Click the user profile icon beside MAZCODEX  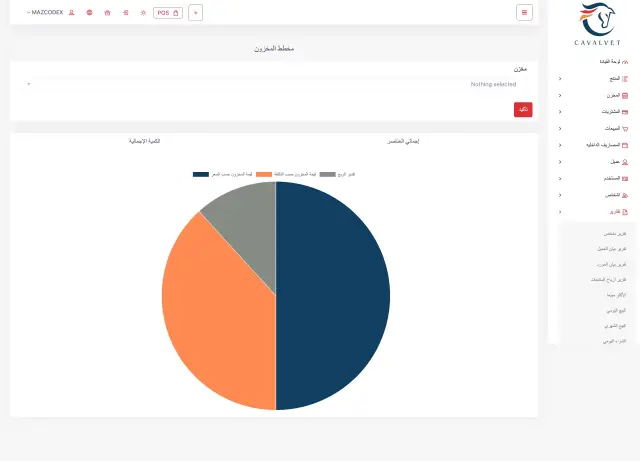[71, 13]
